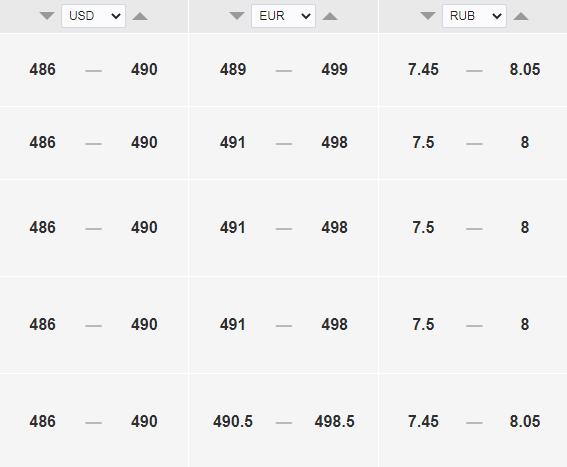Screen dimensions: 567x467
Task: Click the 8.05 RUB sell rate in first row
Action: [525, 69]
